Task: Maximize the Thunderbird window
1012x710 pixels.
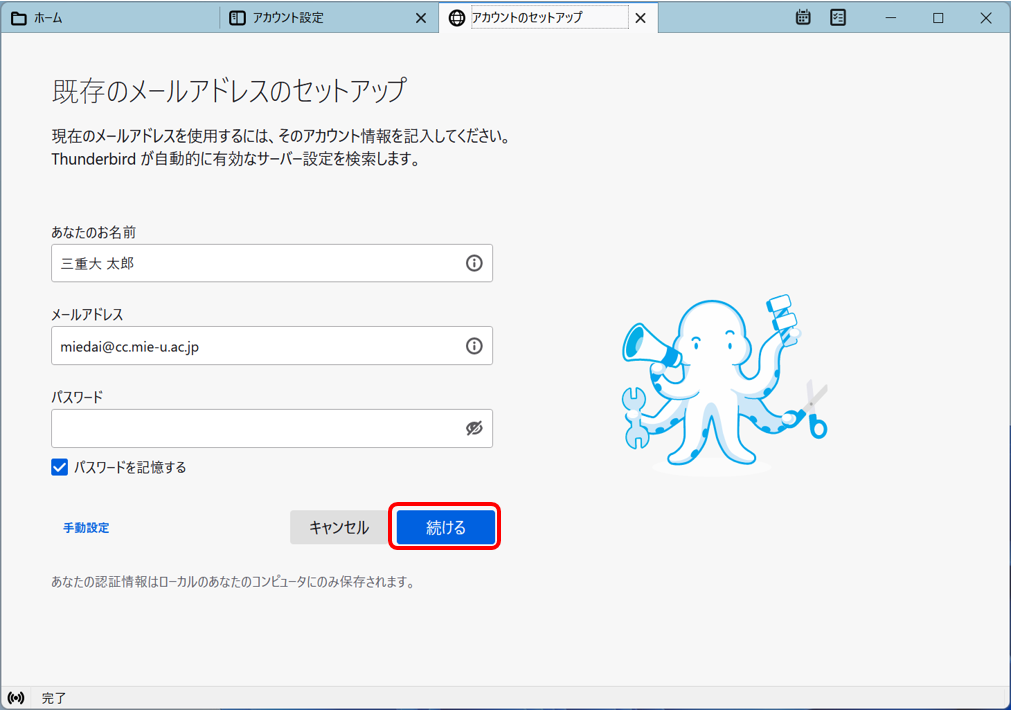Action: click(x=938, y=18)
